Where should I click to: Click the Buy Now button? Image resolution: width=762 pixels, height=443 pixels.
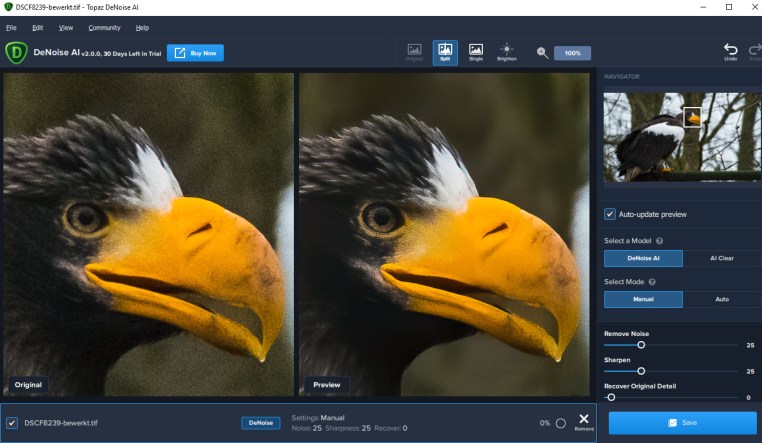pyautogui.click(x=195, y=52)
